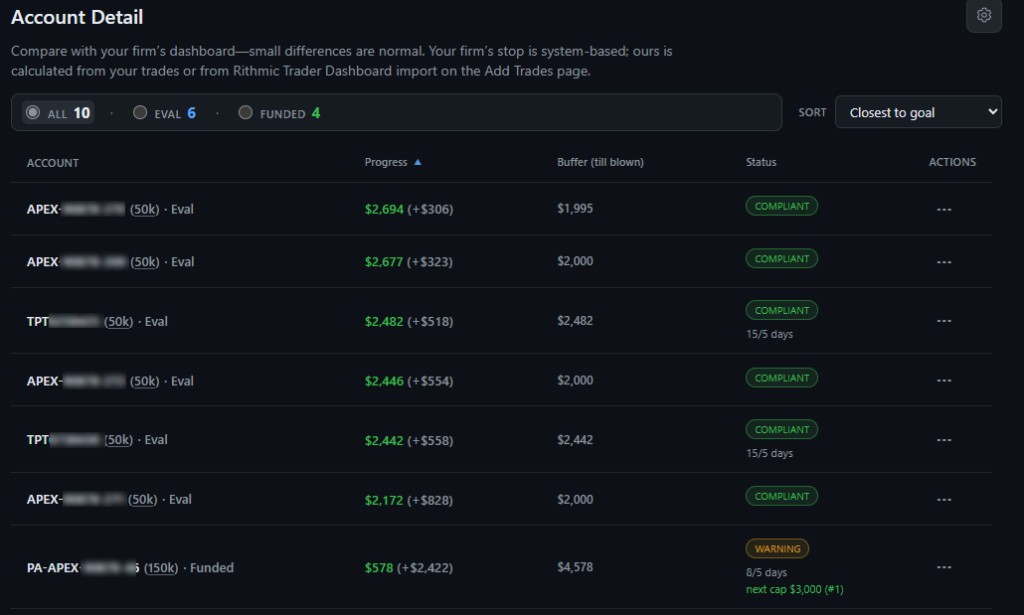Click the Status column header
This screenshot has height=615, width=1024.
[x=761, y=162]
